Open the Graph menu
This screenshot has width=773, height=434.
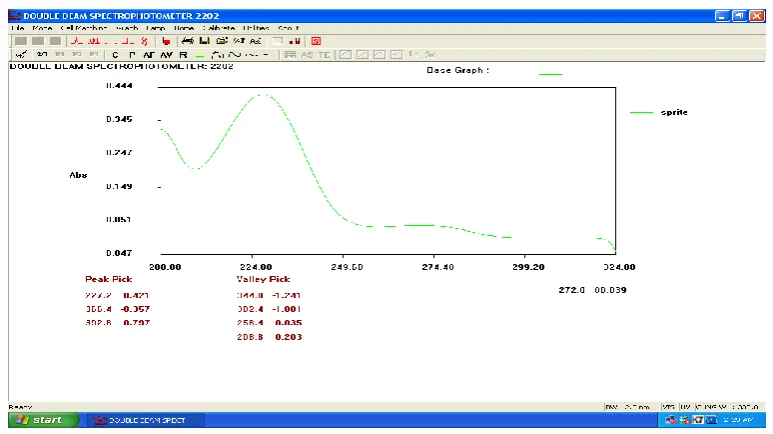pyautogui.click(x=127, y=28)
